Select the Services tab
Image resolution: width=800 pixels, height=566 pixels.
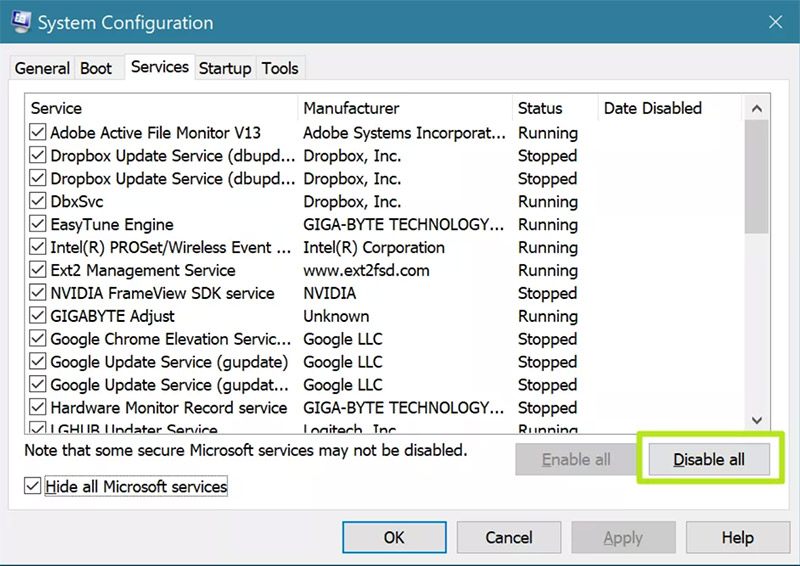click(x=160, y=67)
